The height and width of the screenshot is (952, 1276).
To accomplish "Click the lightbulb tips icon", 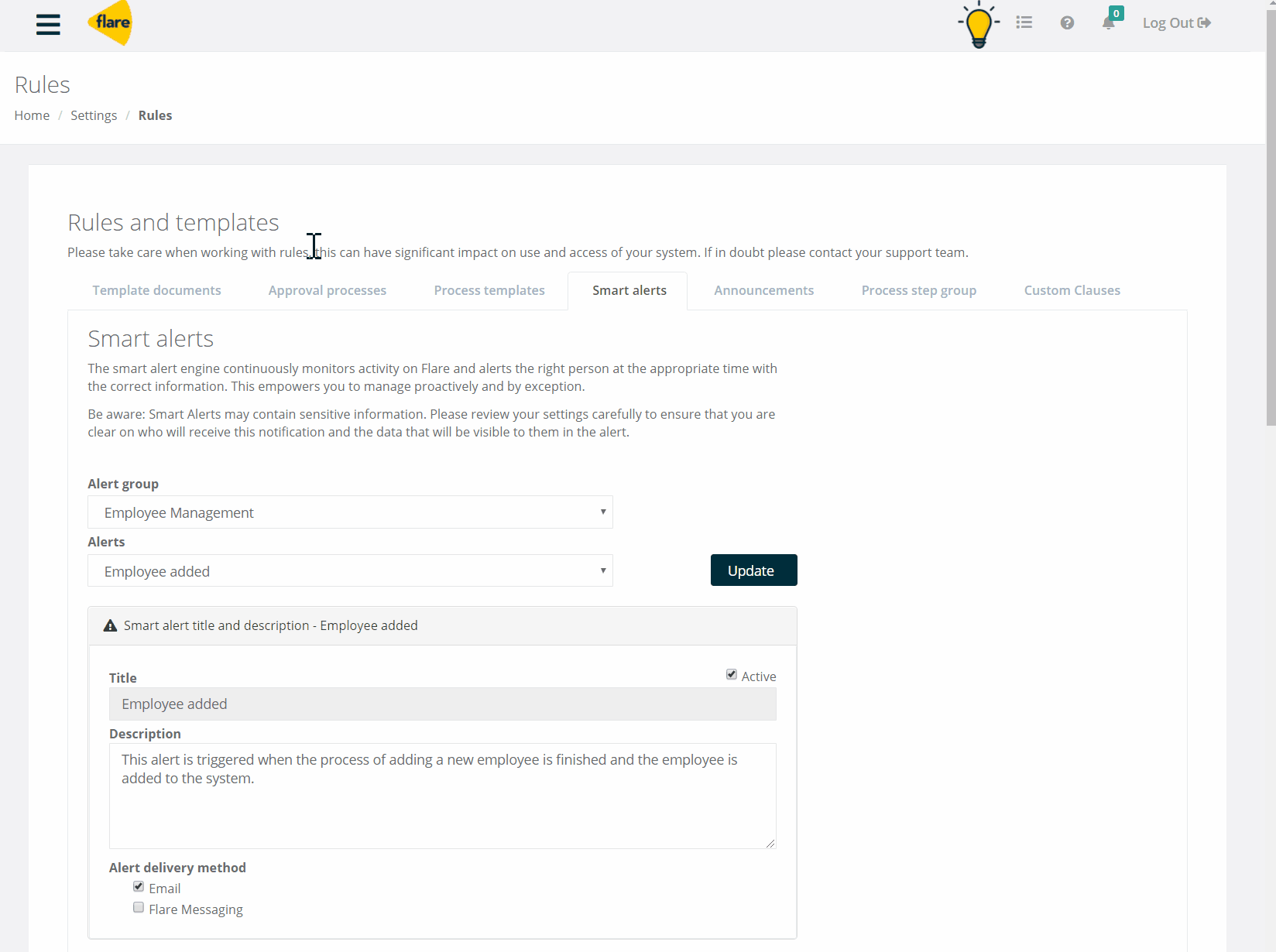I will 978,23.
